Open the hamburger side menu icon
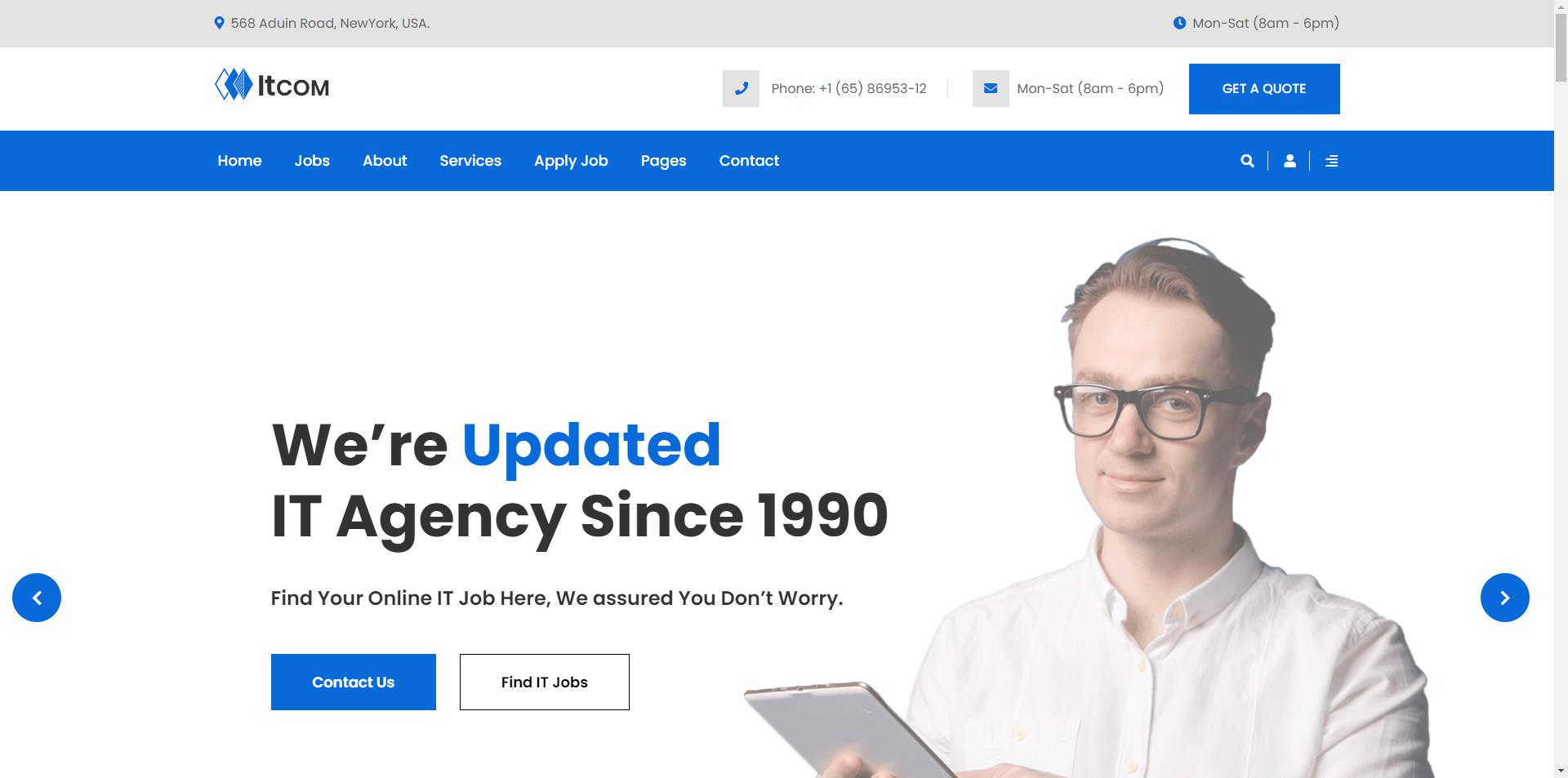Screen dimensions: 1568x778 click(1331, 161)
